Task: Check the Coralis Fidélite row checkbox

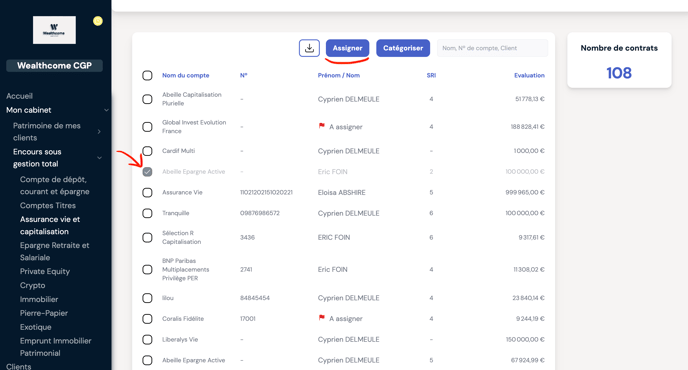Action: [x=147, y=319]
